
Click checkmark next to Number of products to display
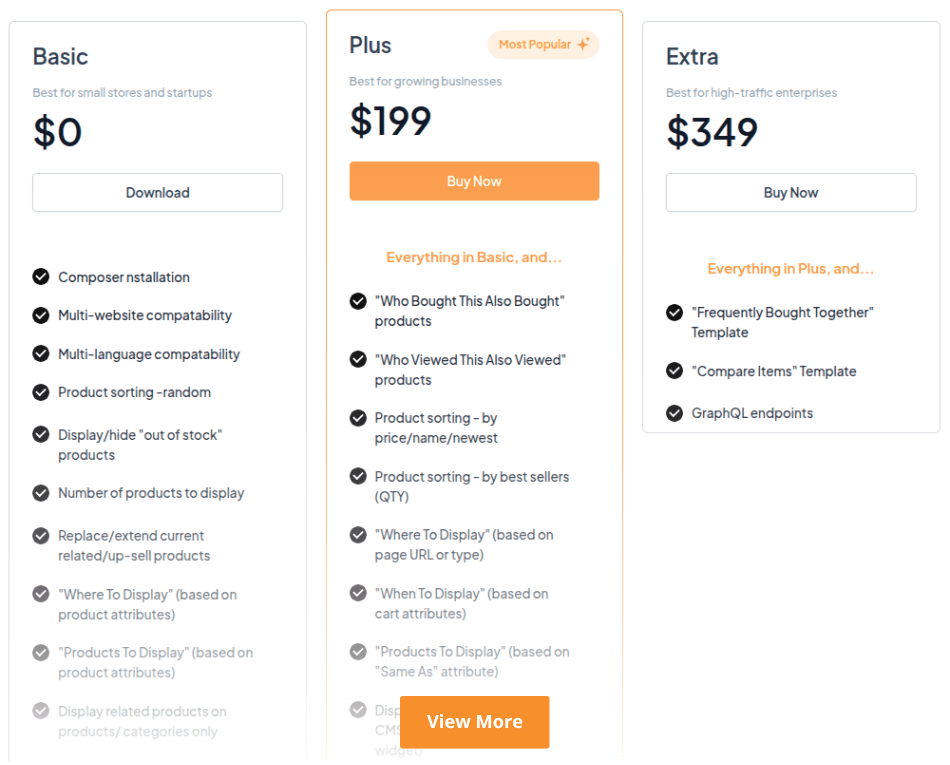point(41,493)
